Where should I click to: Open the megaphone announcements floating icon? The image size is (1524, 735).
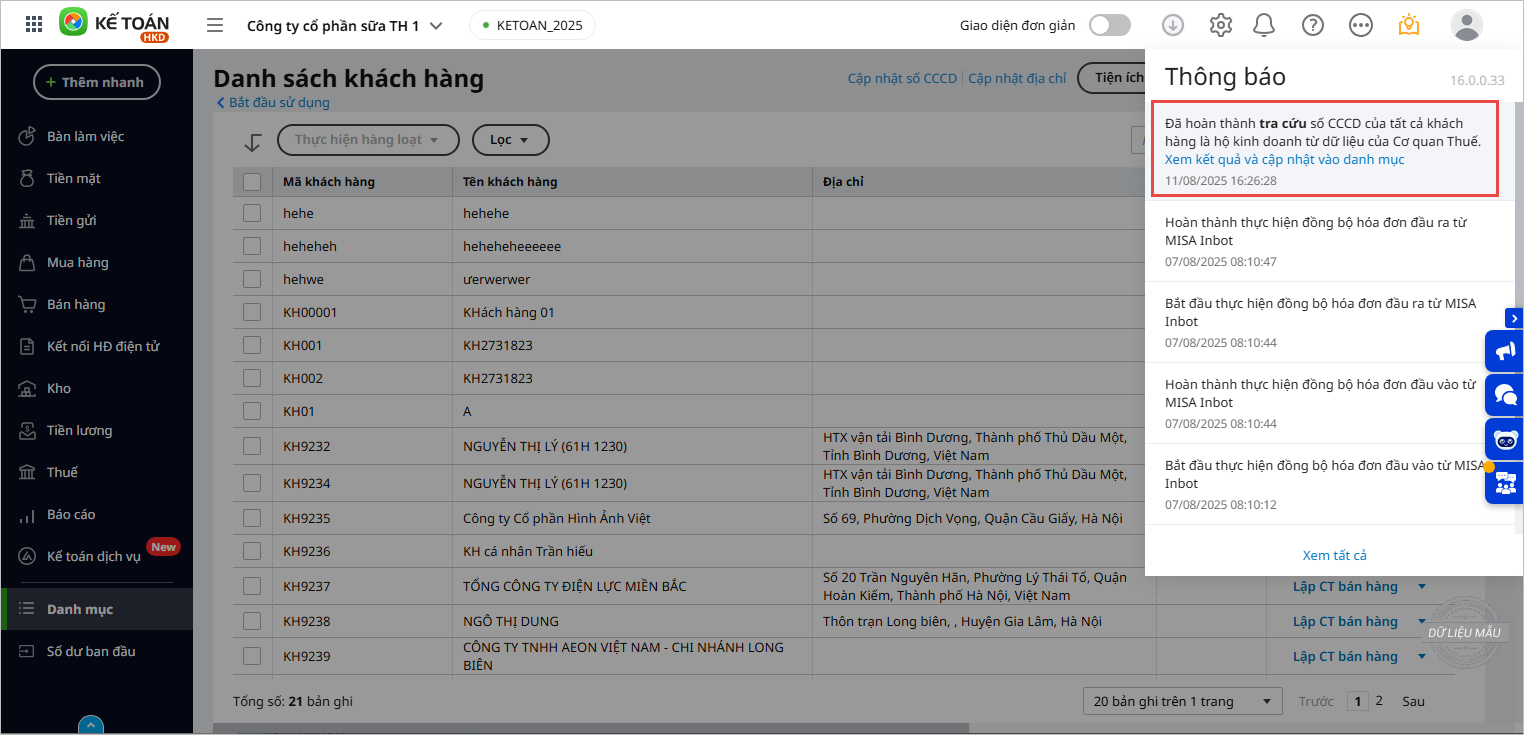click(x=1504, y=351)
